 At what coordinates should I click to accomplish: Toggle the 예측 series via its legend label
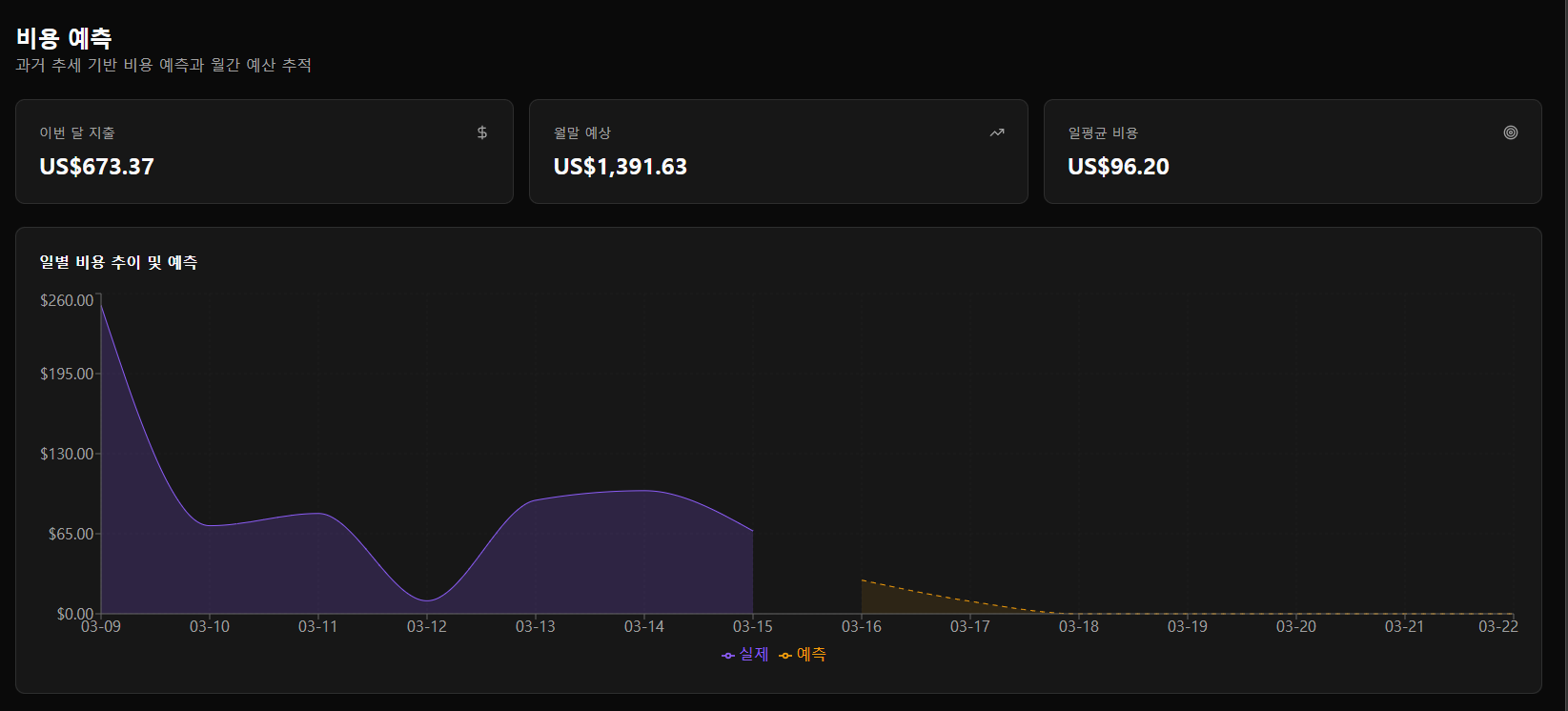(x=811, y=654)
